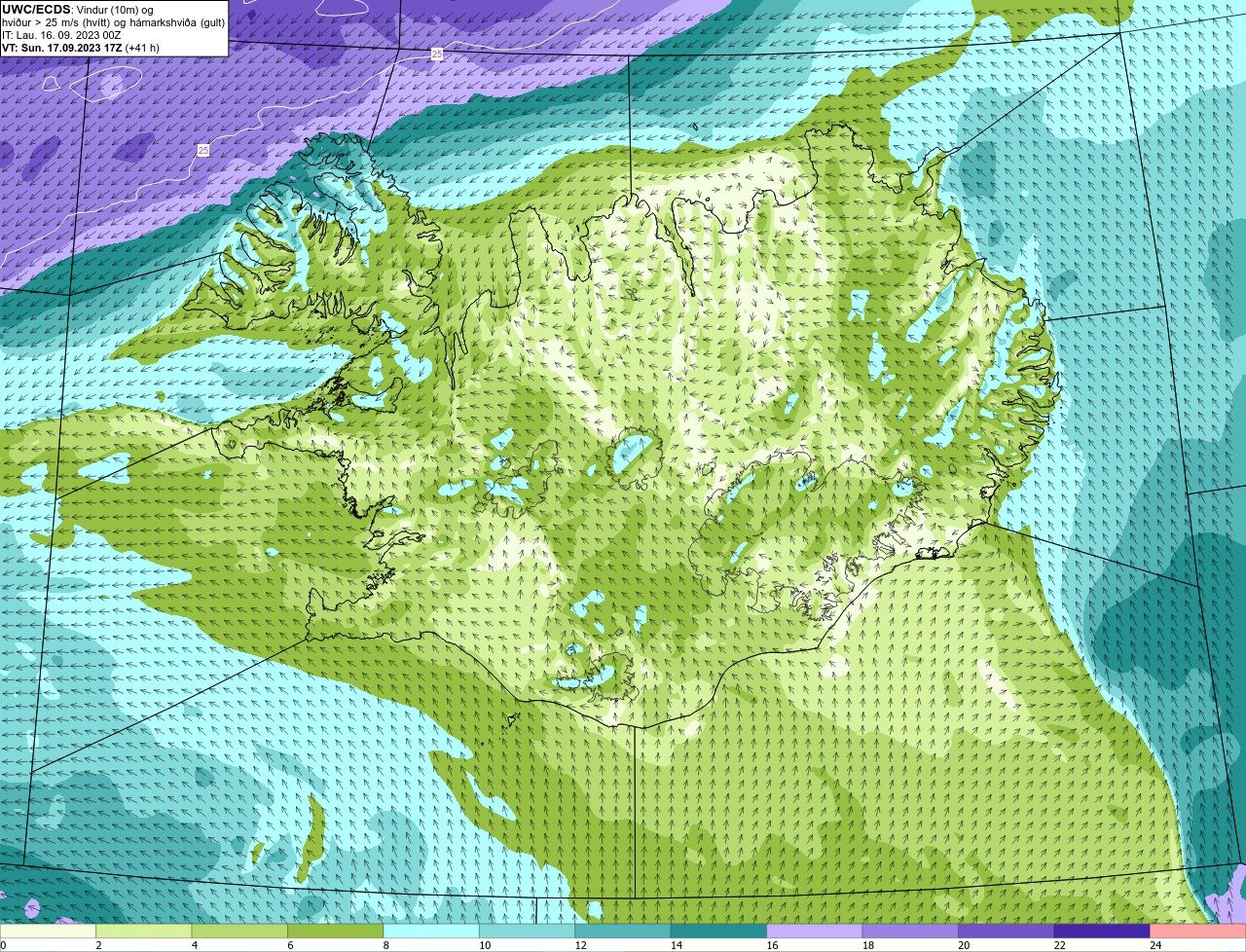
Task: Click the legend tick label "8"
Action: click(385, 945)
